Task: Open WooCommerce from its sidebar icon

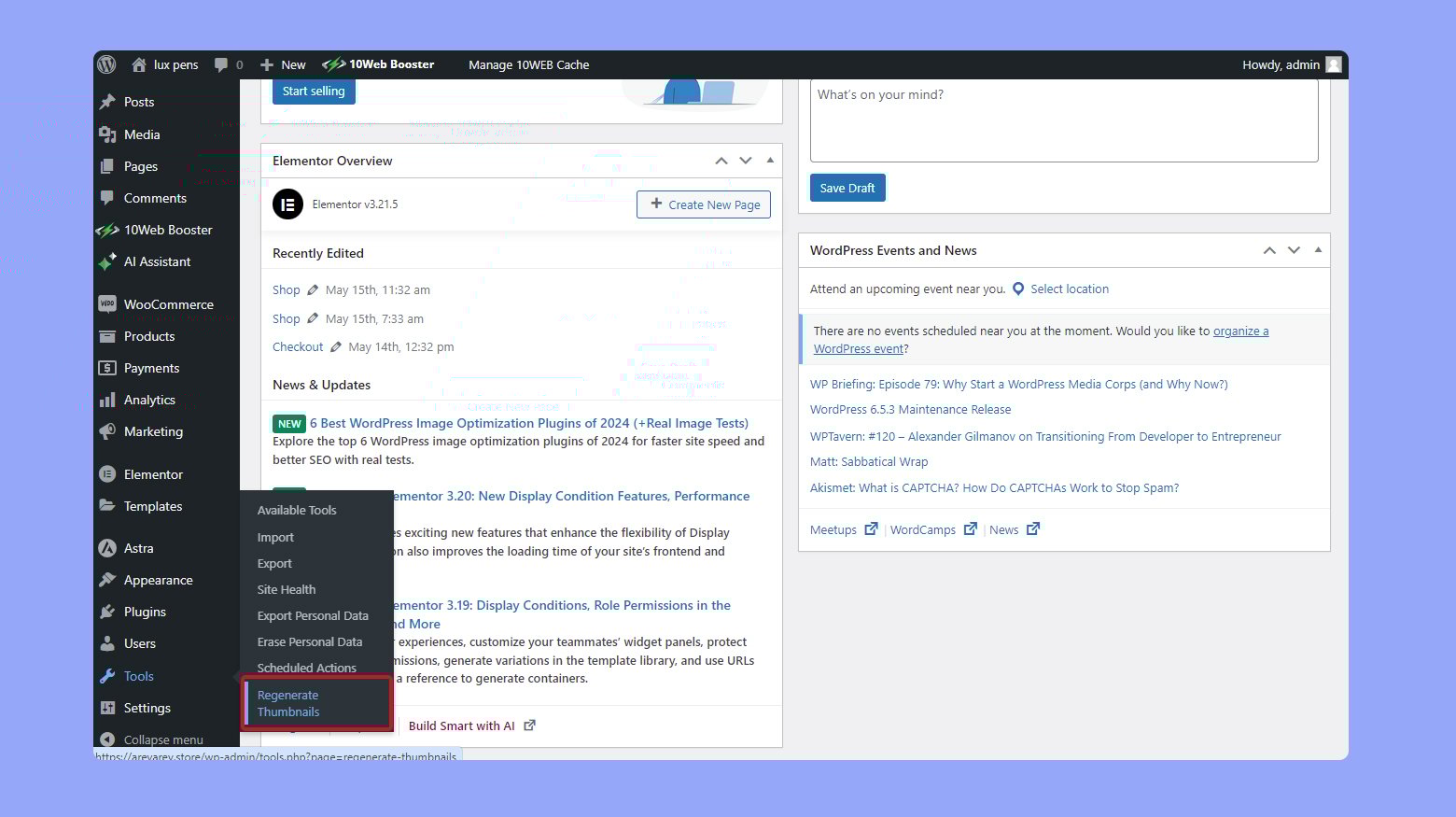Action: click(x=106, y=303)
